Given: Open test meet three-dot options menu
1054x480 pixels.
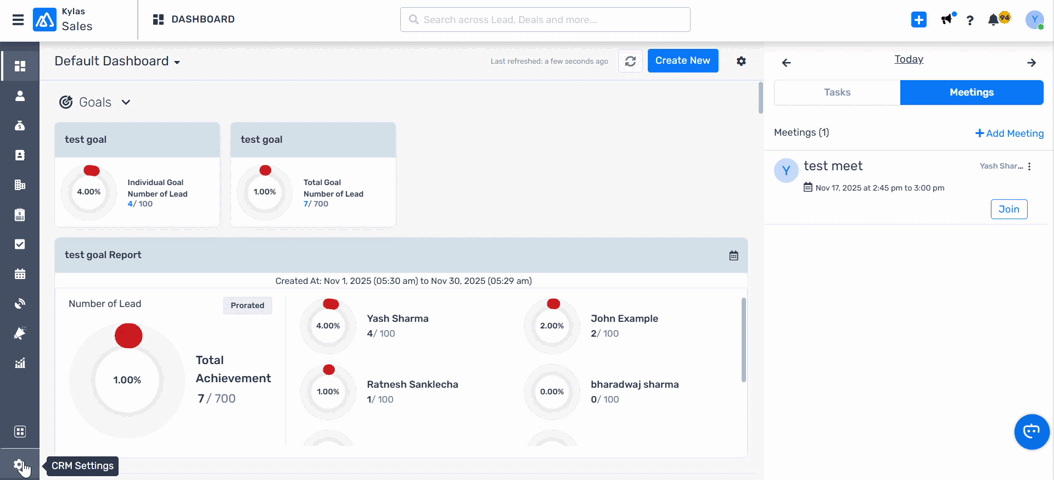Looking at the screenshot, I should coord(1029,167).
